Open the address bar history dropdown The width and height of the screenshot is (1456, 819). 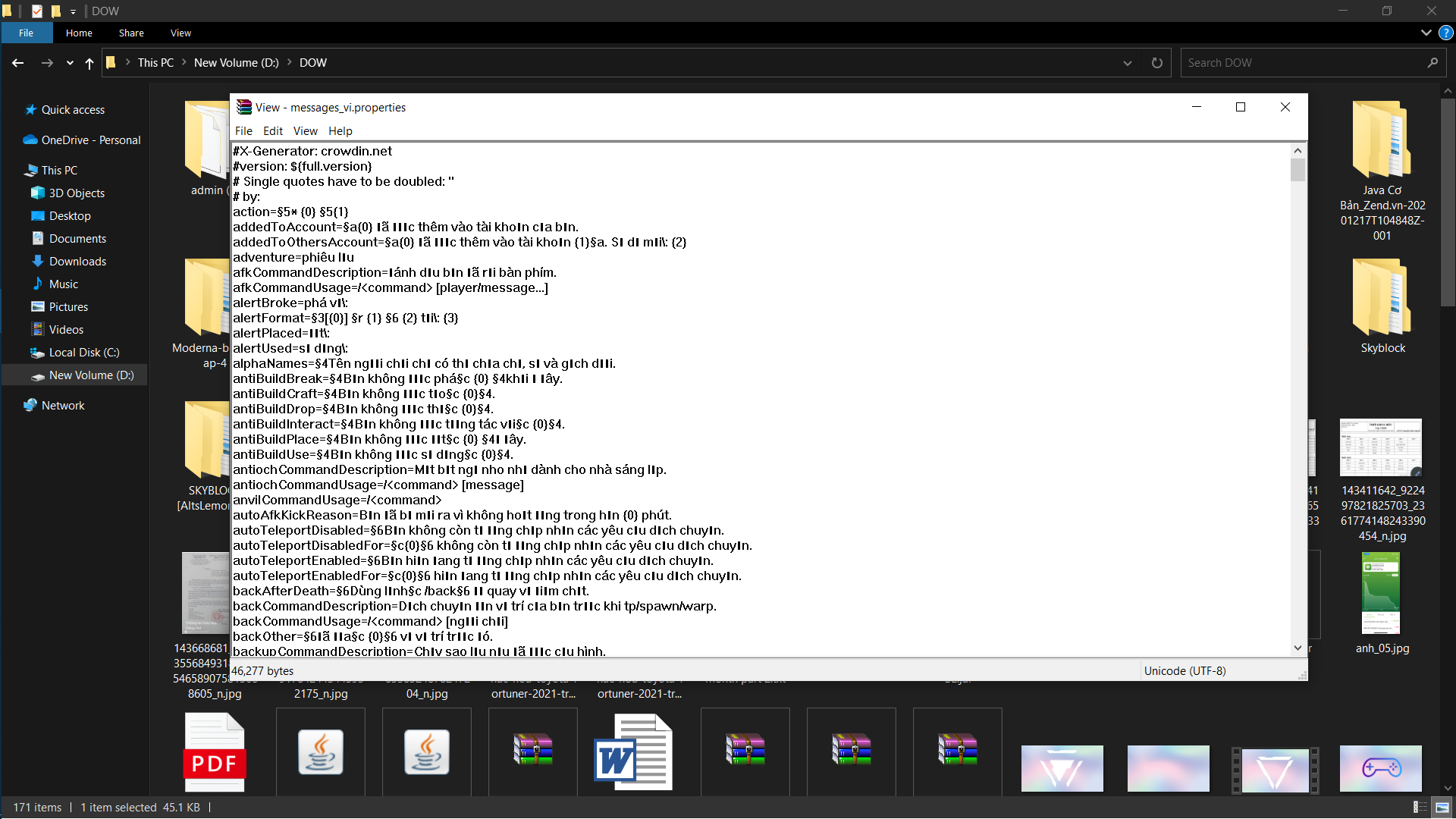coord(1128,63)
